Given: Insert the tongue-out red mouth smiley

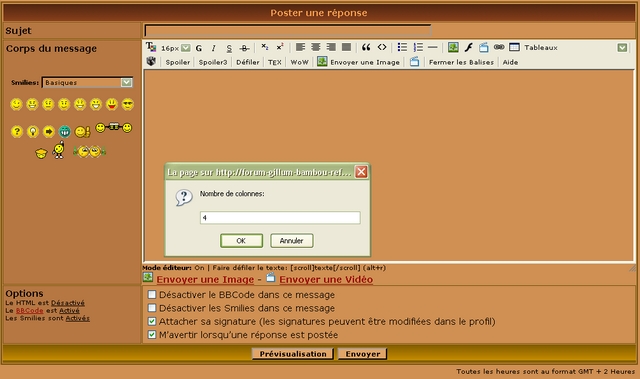Looking at the screenshot, I should 111,104.
